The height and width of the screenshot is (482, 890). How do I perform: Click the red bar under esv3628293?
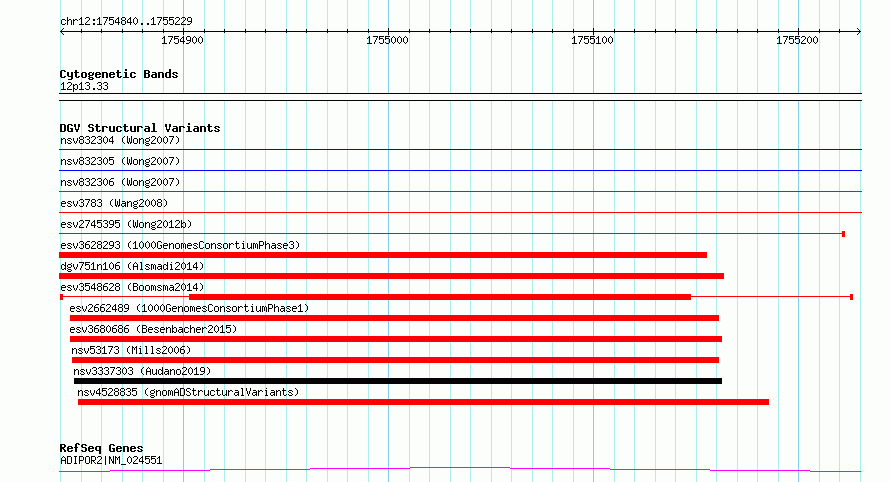pos(383,255)
